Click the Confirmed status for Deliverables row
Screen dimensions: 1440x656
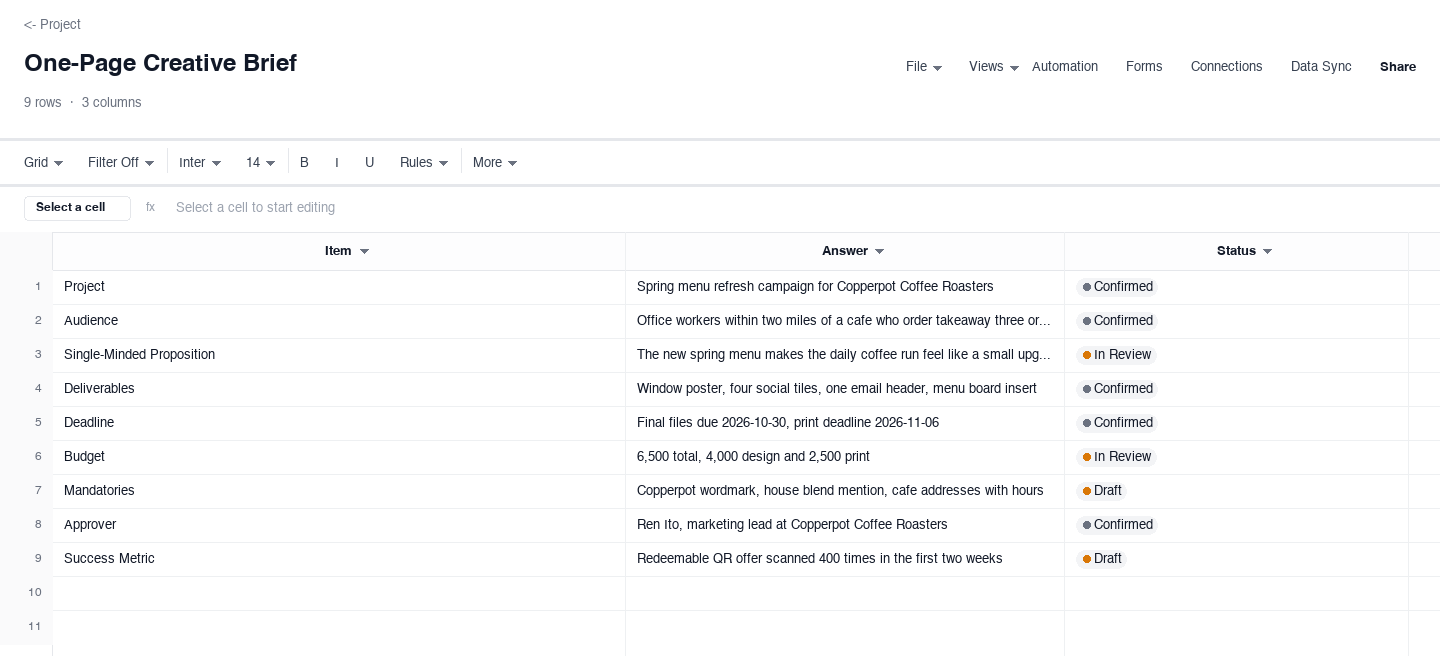point(1117,389)
